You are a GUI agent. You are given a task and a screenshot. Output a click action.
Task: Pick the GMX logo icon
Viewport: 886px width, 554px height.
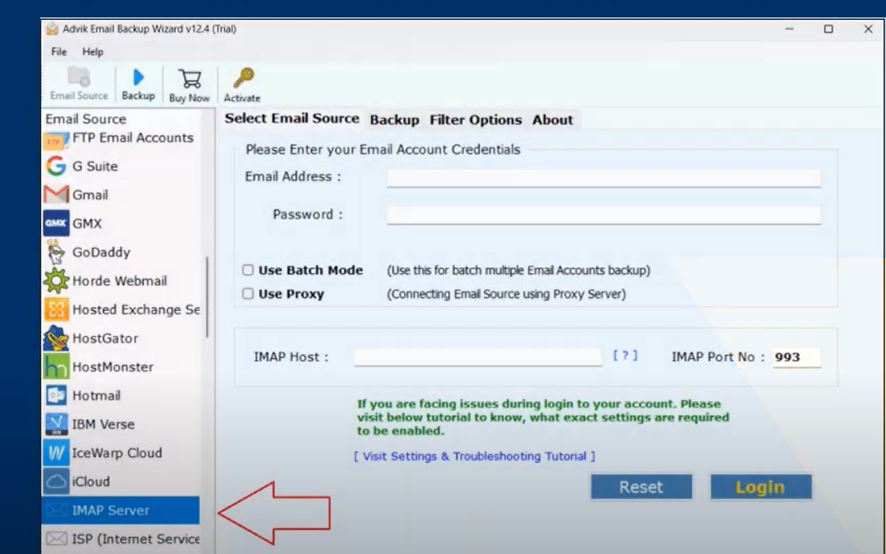(56, 223)
